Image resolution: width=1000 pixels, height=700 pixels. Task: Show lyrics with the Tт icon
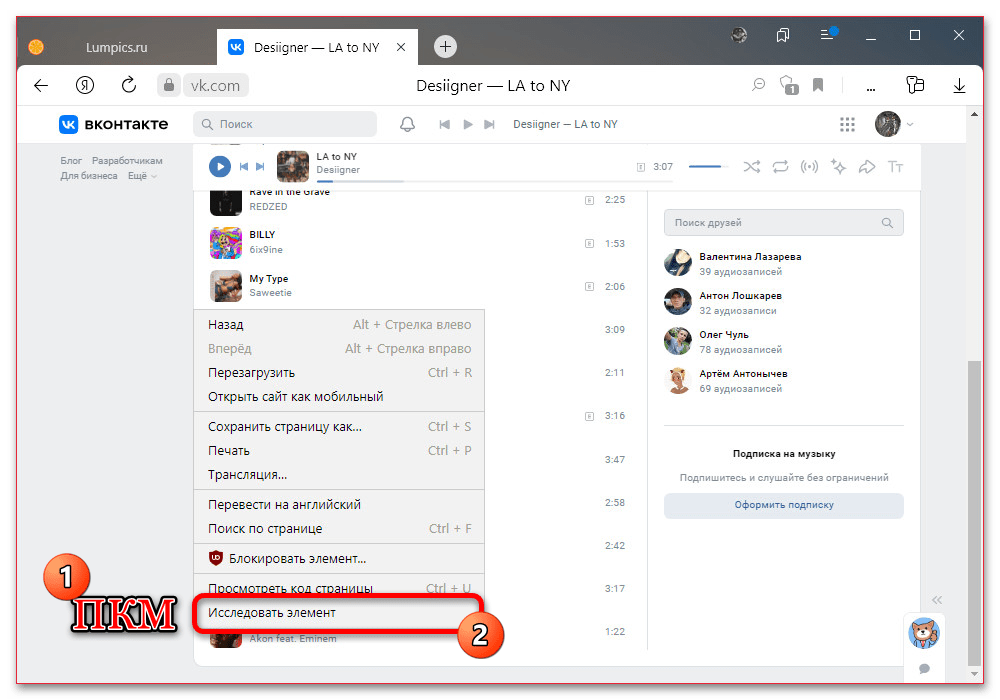pos(895,167)
